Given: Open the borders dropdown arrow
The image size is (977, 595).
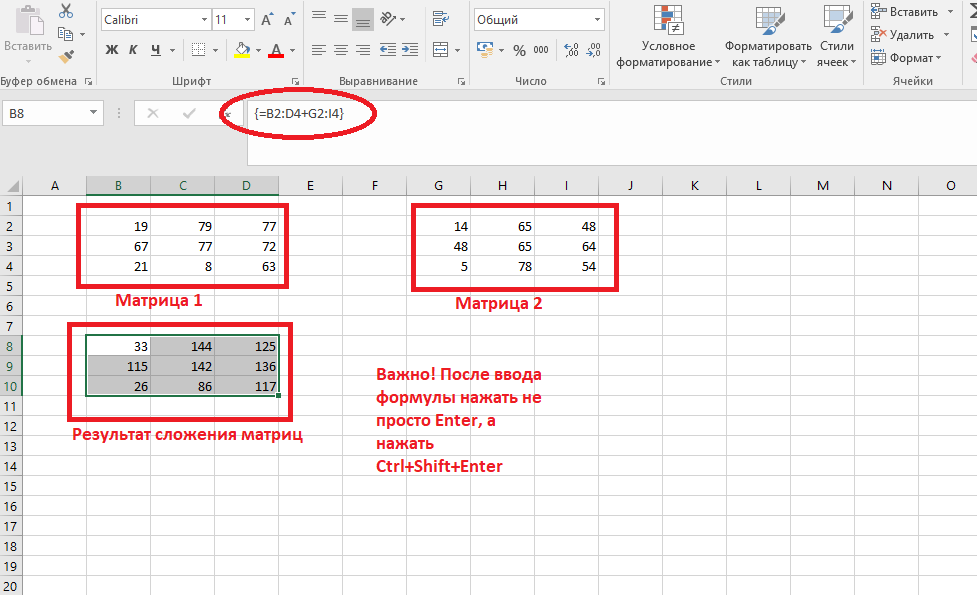Looking at the screenshot, I should click(x=216, y=50).
